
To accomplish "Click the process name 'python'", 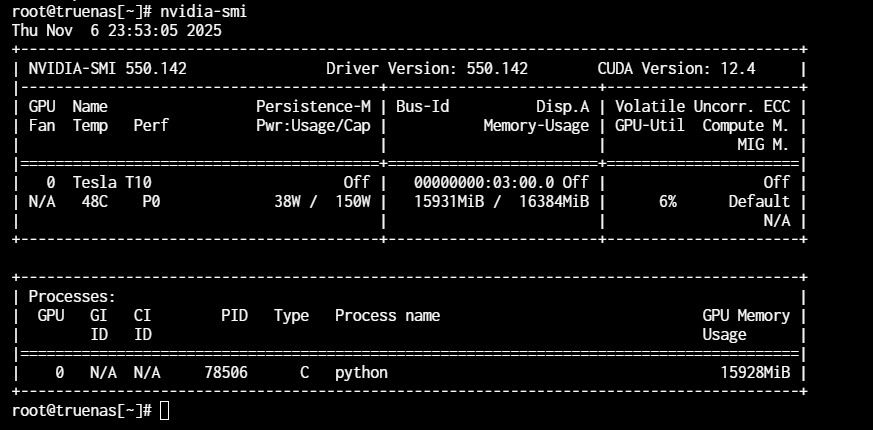I will pos(361,373).
